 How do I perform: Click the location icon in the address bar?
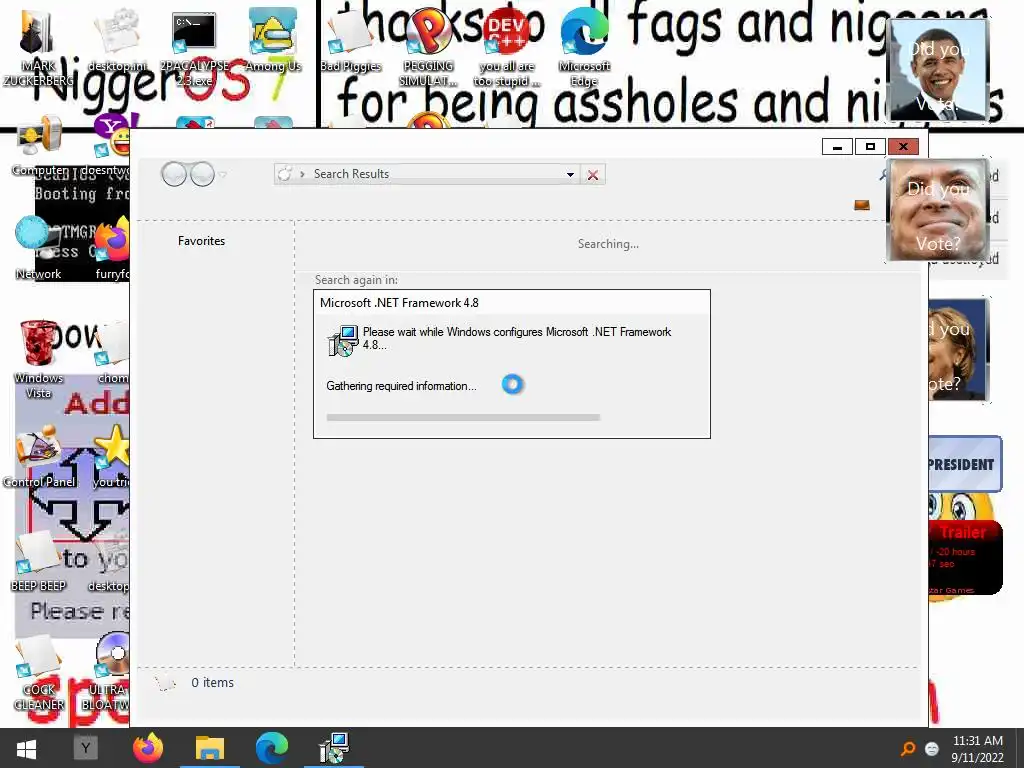(x=285, y=174)
